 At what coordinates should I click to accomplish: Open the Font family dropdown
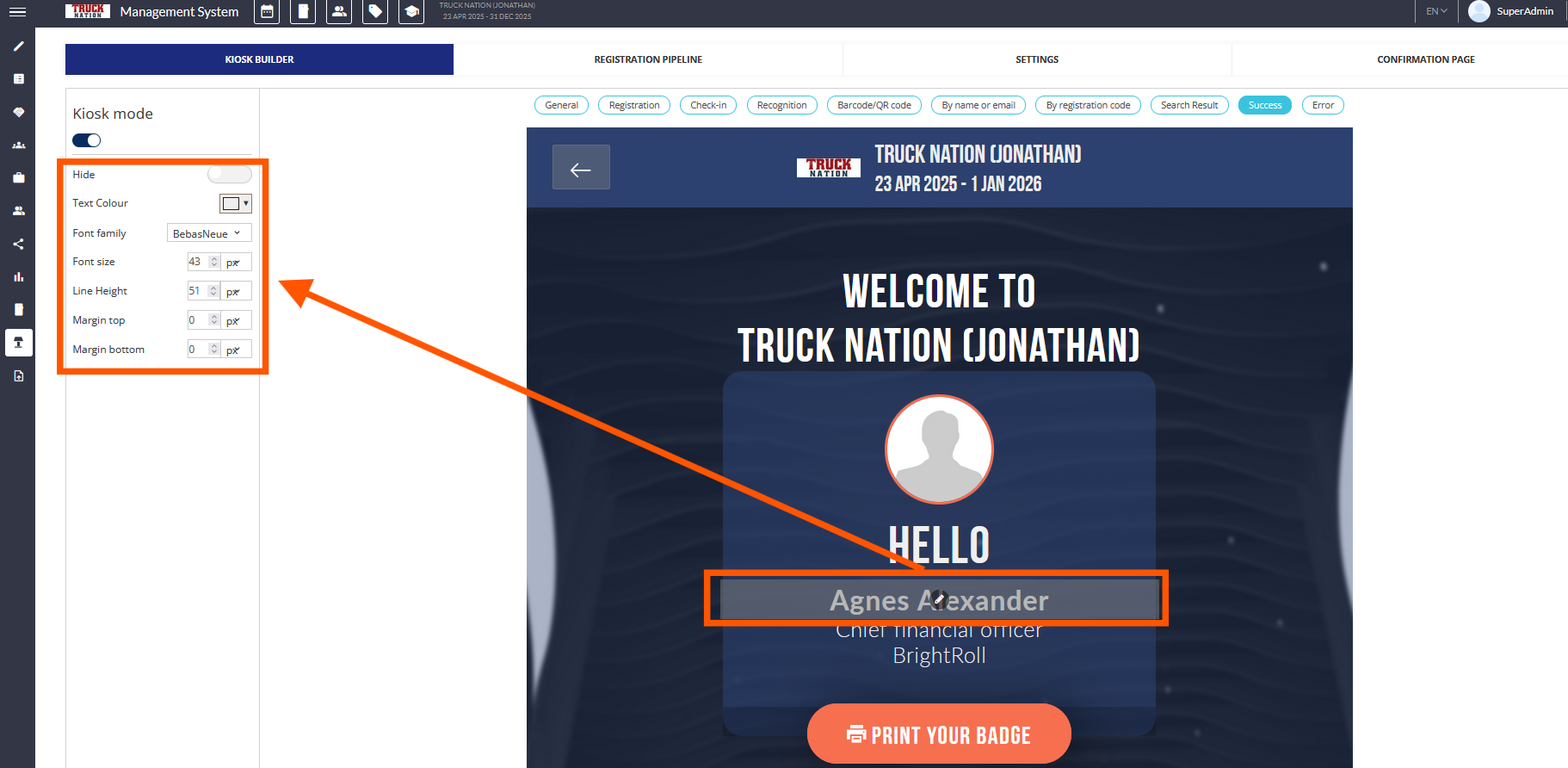[x=208, y=233]
